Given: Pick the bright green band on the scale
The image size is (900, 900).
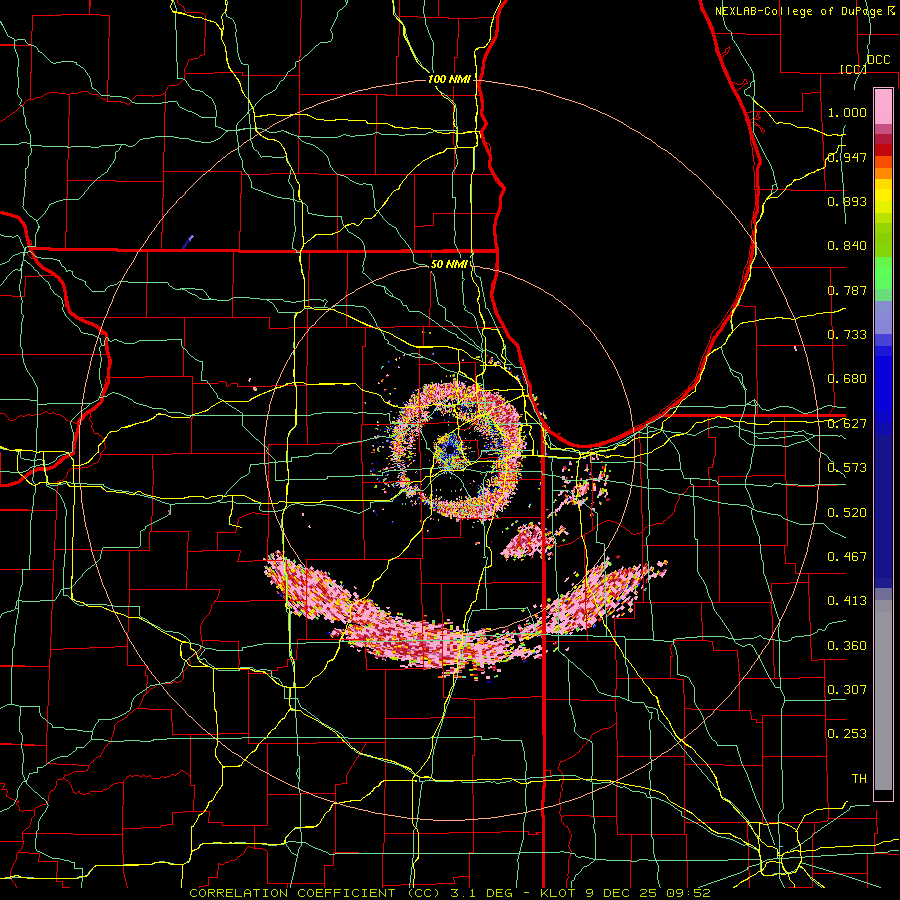Looking at the screenshot, I should pos(883,273).
